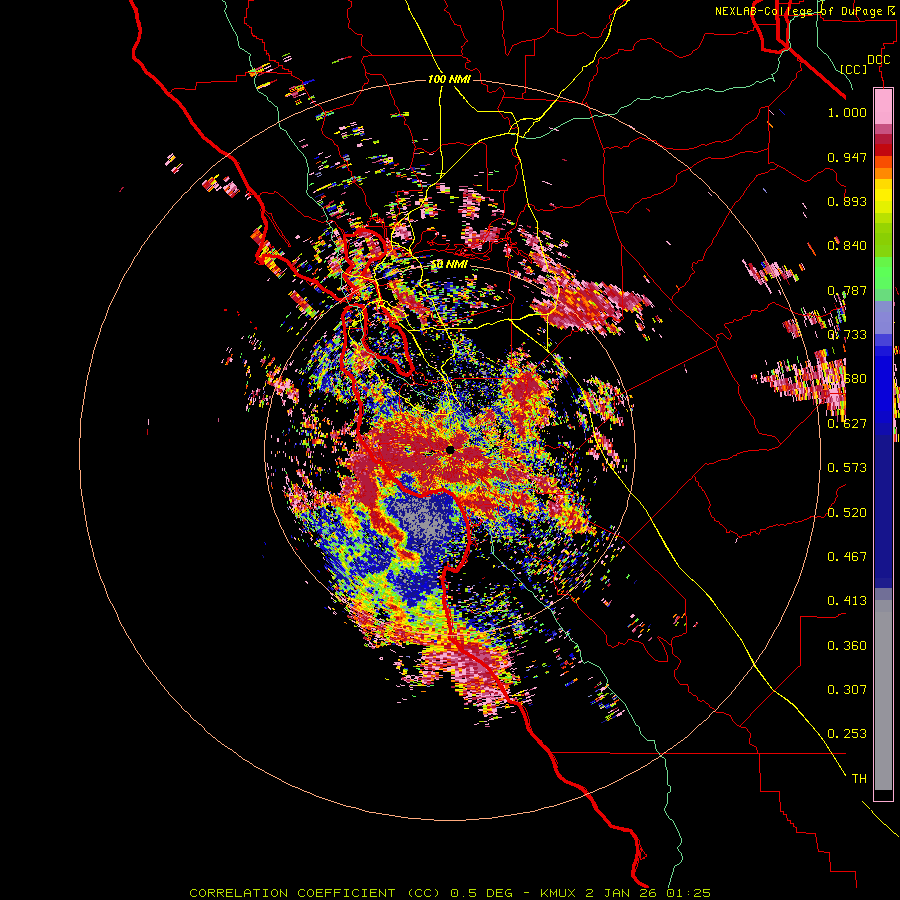
Task: Click the TH threshold label
Action: 859,779
